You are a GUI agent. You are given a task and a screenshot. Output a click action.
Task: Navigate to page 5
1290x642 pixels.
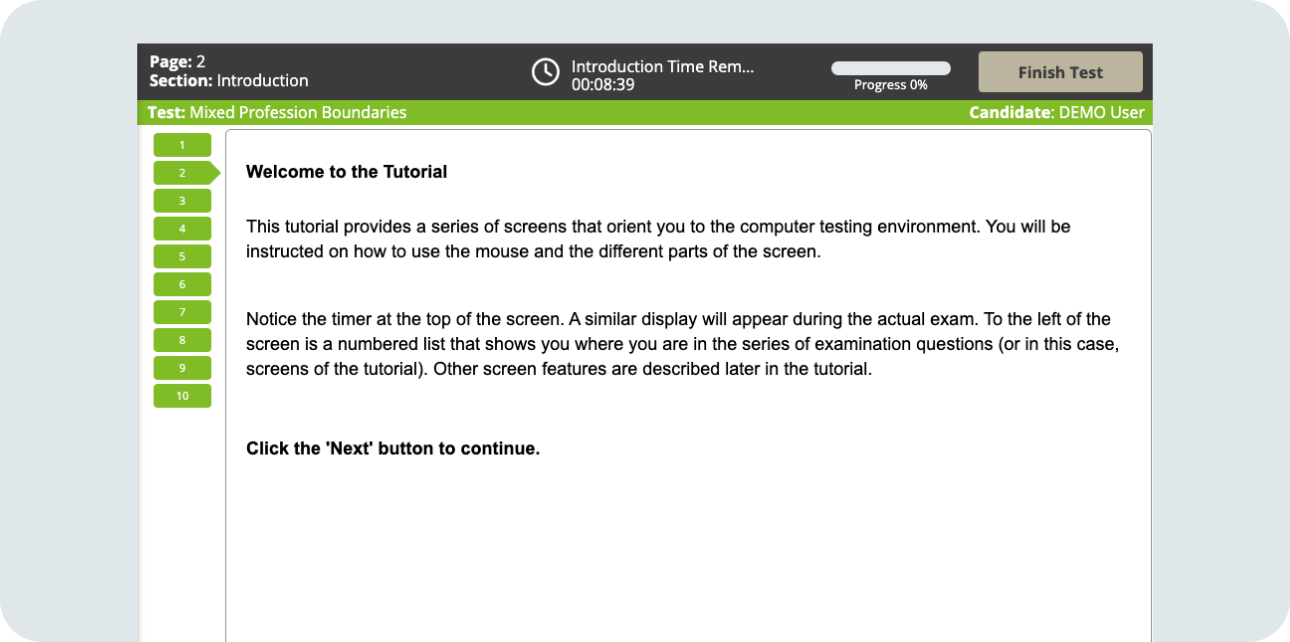[x=182, y=257]
